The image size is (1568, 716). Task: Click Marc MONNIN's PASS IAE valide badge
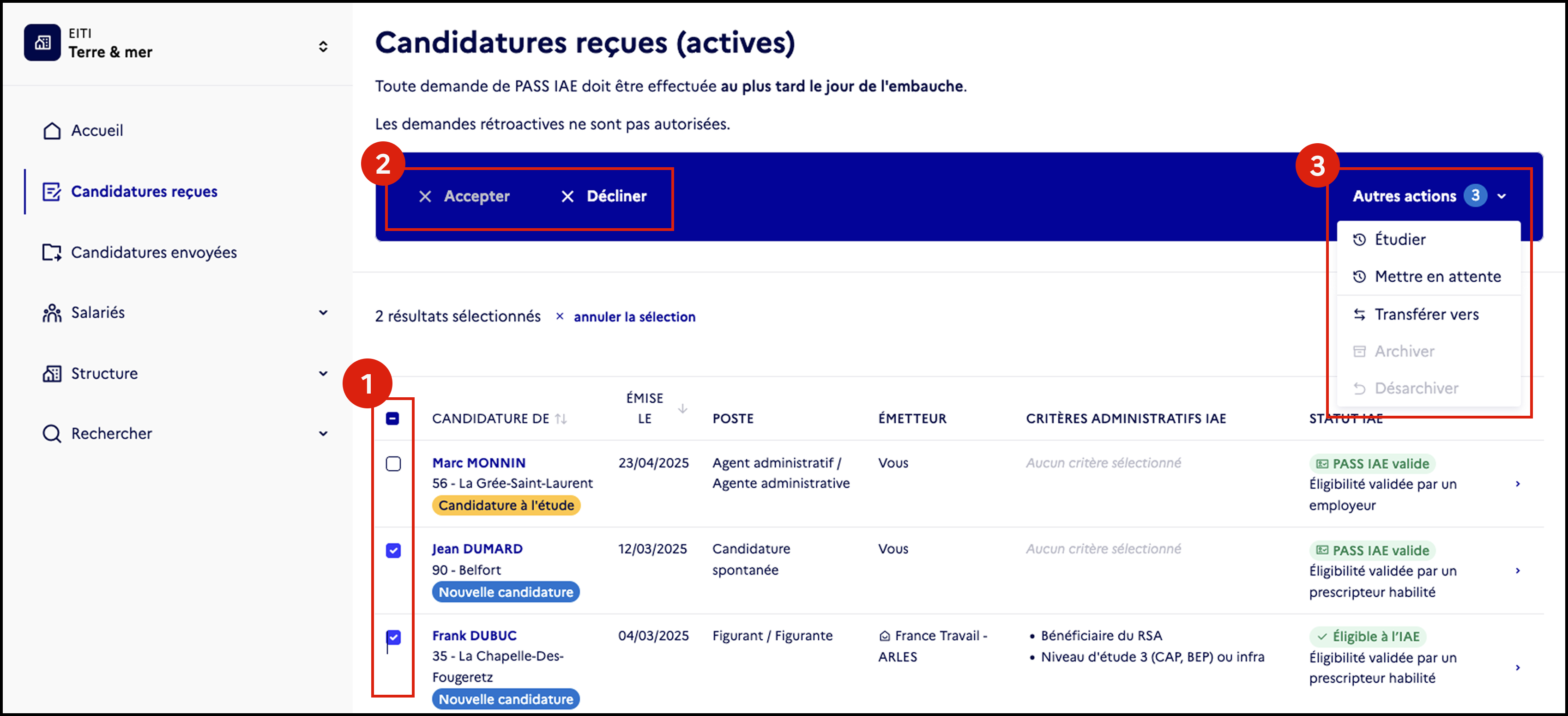click(1372, 464)
